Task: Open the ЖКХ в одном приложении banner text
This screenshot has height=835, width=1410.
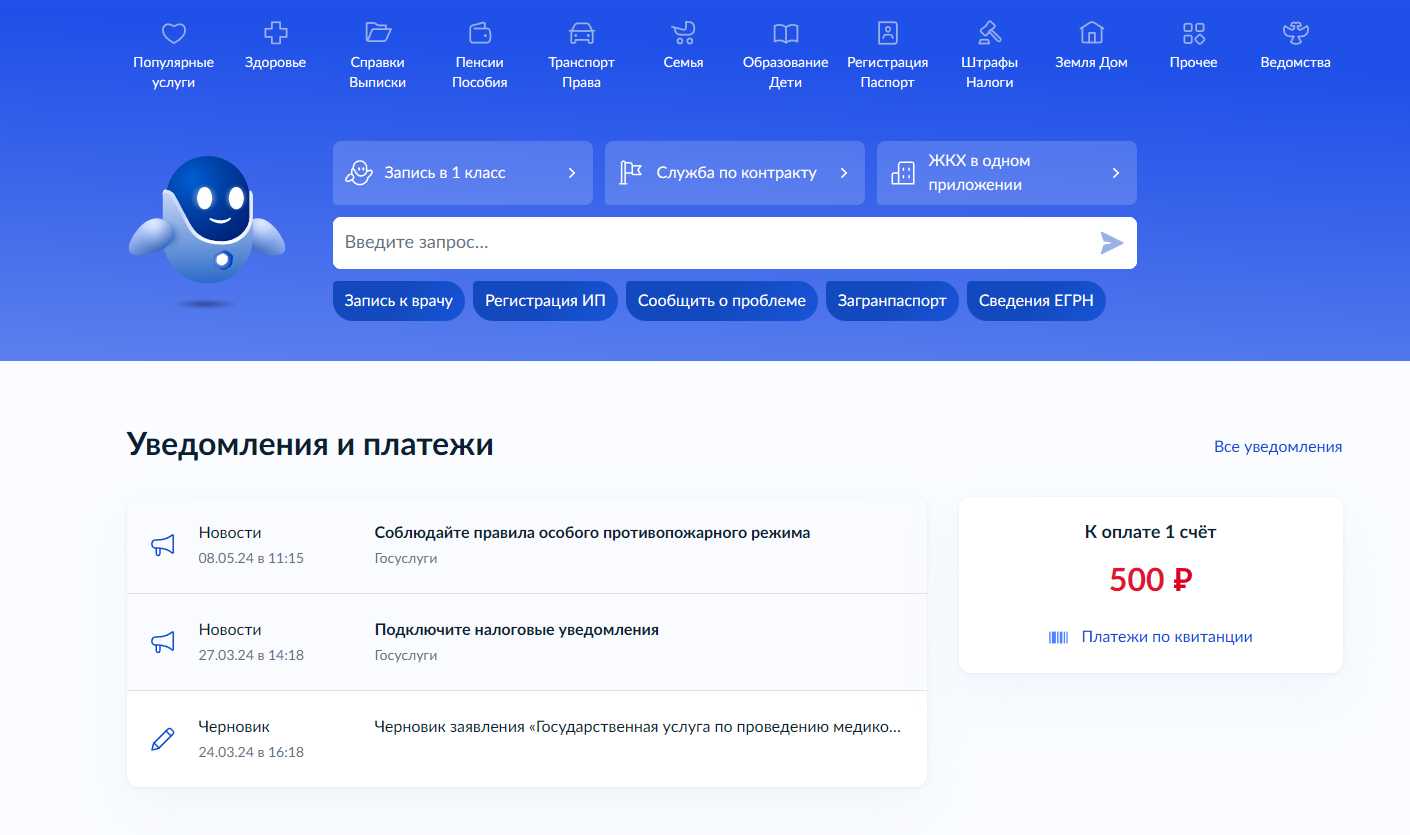Action: (x=979, y=173)
